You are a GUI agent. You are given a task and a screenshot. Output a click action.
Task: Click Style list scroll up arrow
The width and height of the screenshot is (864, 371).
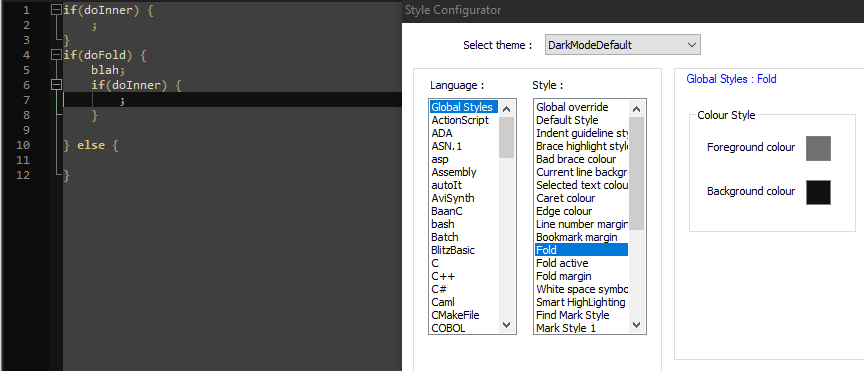636,109
